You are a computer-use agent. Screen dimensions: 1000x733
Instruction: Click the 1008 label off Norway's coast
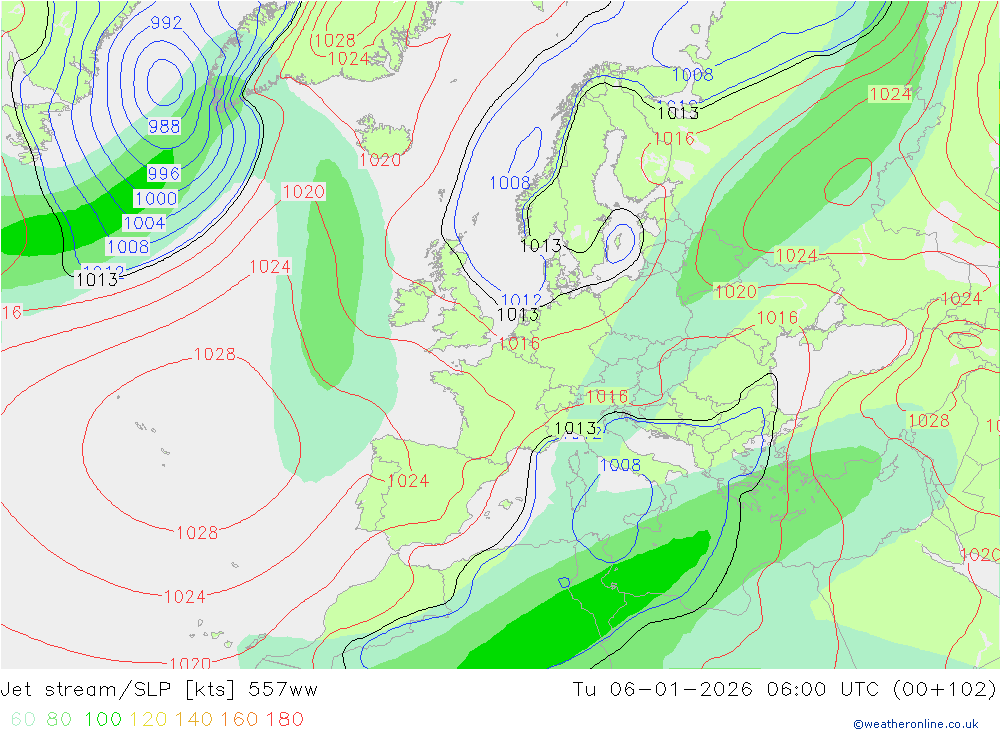pos(510,183)
